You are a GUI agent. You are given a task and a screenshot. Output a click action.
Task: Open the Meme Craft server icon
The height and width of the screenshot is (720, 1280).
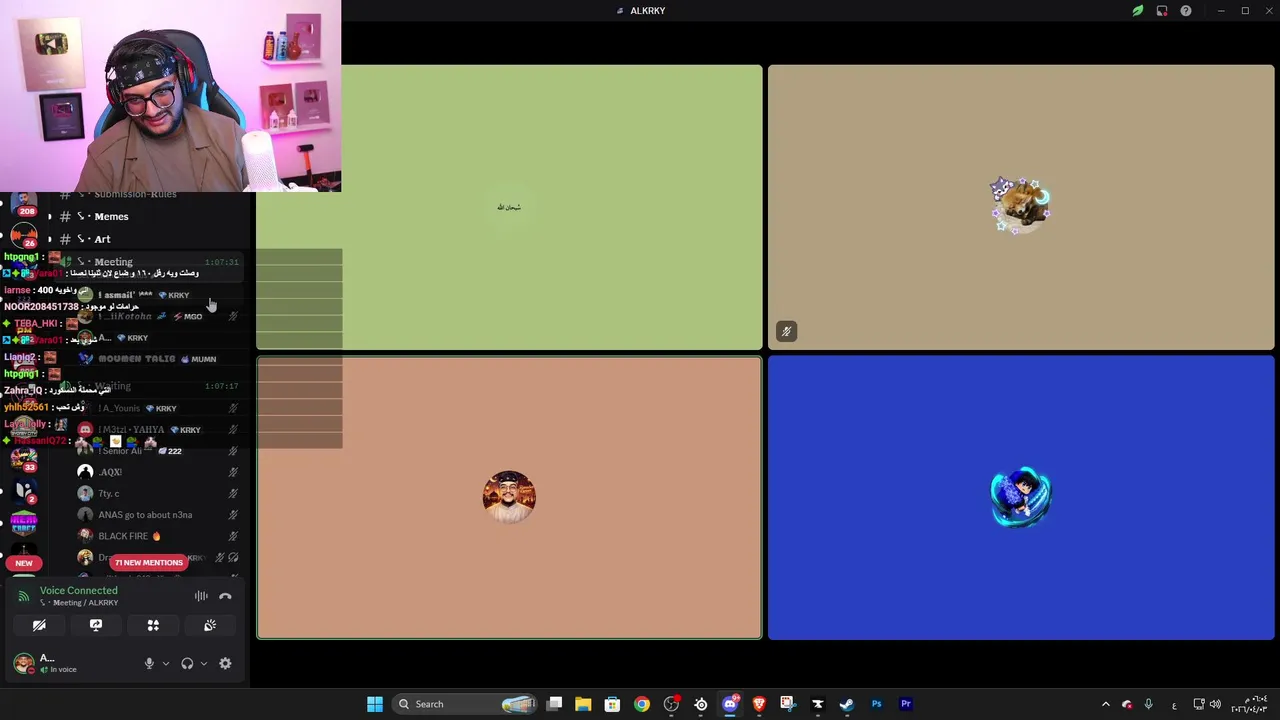click(24, 523)
